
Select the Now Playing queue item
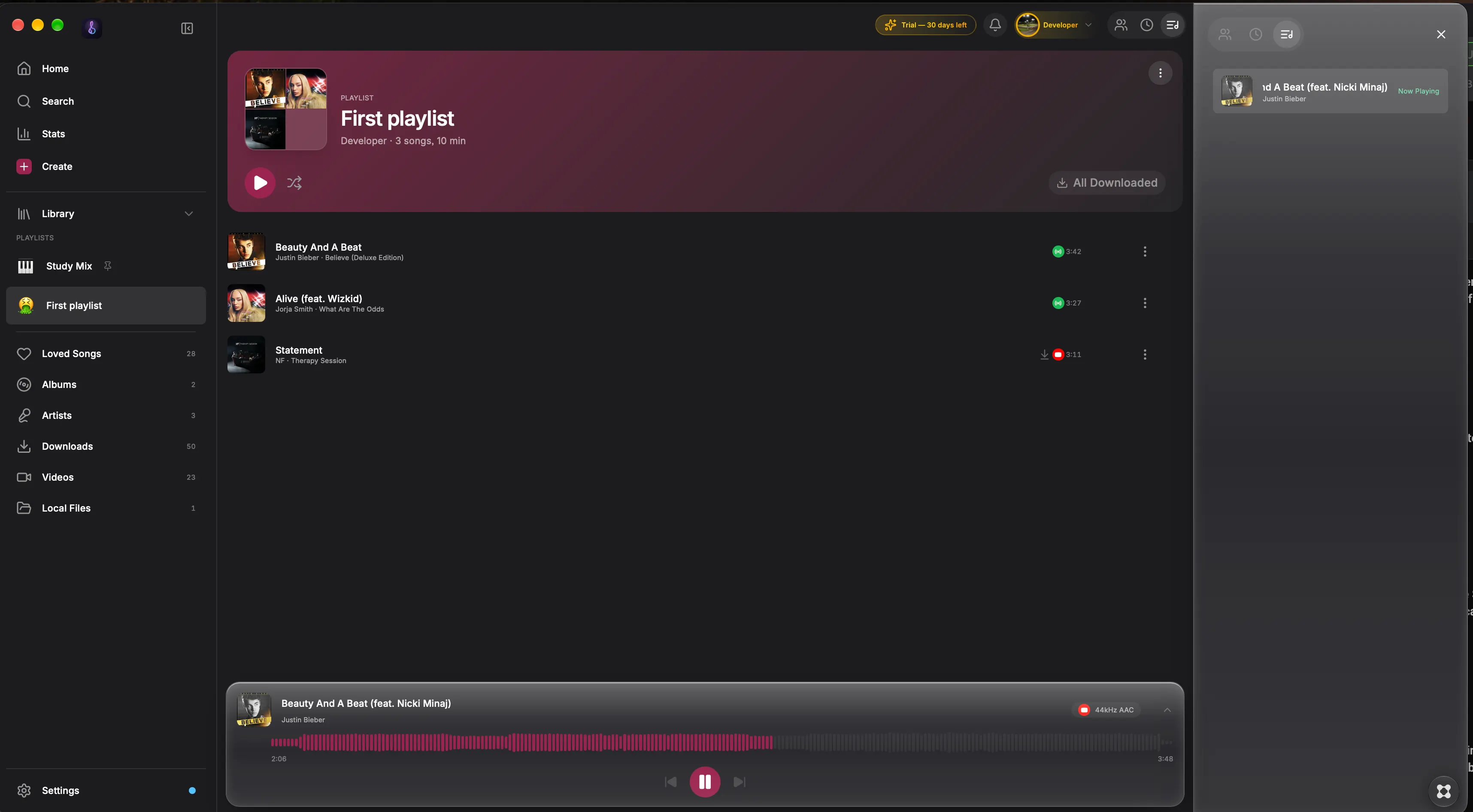(1330, 91)
